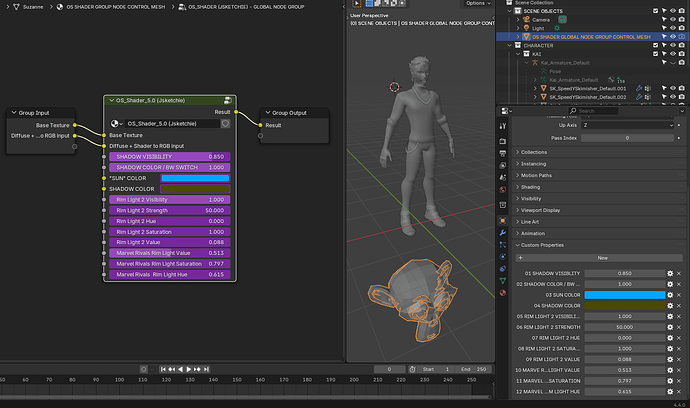Open the Modifiers wrench tab
This screenshot has width=690, height=408.
pyautogui.click(x=503, y=232)
